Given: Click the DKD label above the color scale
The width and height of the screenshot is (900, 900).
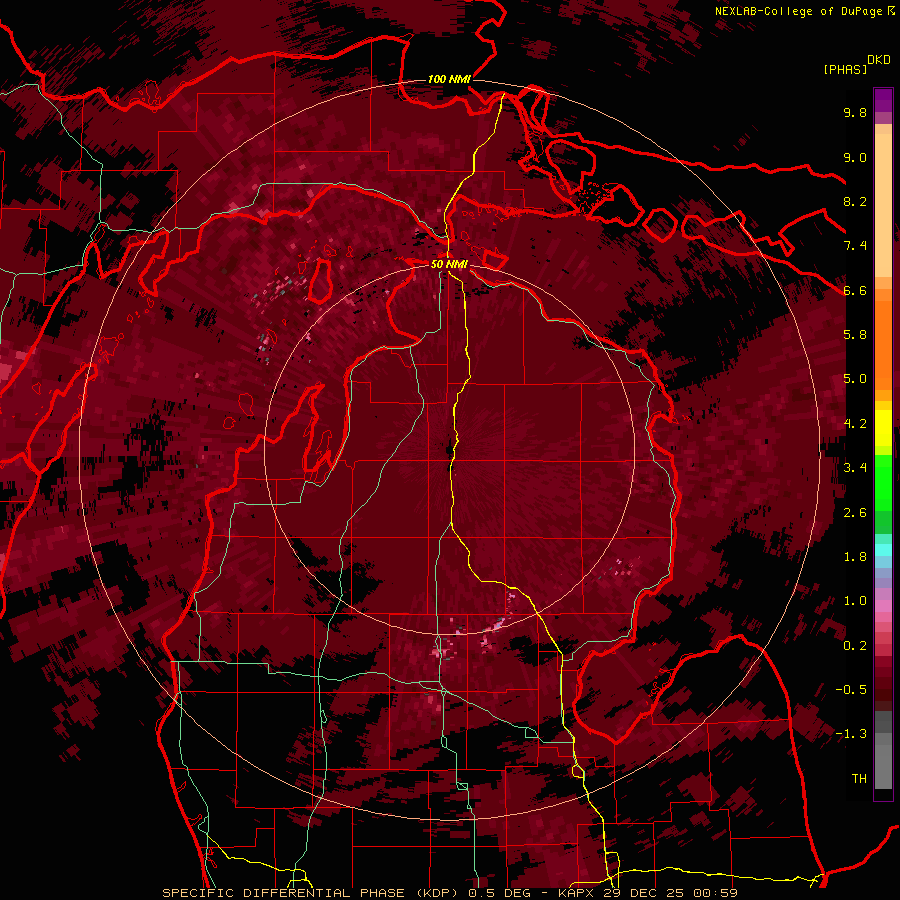Looking at the screenshot, I should (879, 60).
